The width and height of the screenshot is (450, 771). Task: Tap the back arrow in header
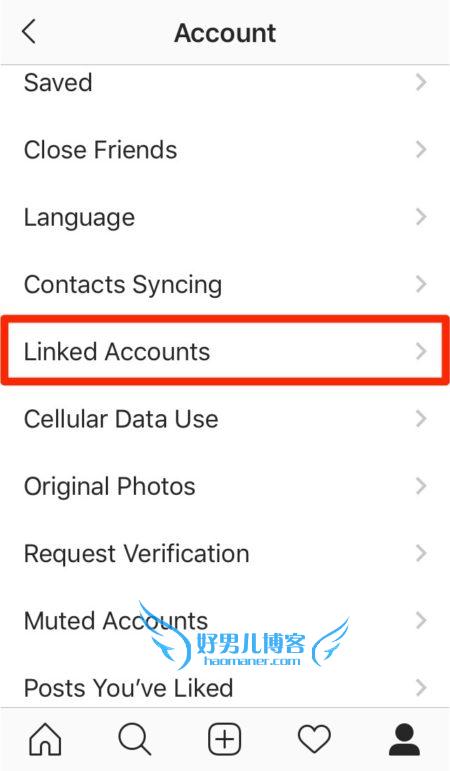29,32
